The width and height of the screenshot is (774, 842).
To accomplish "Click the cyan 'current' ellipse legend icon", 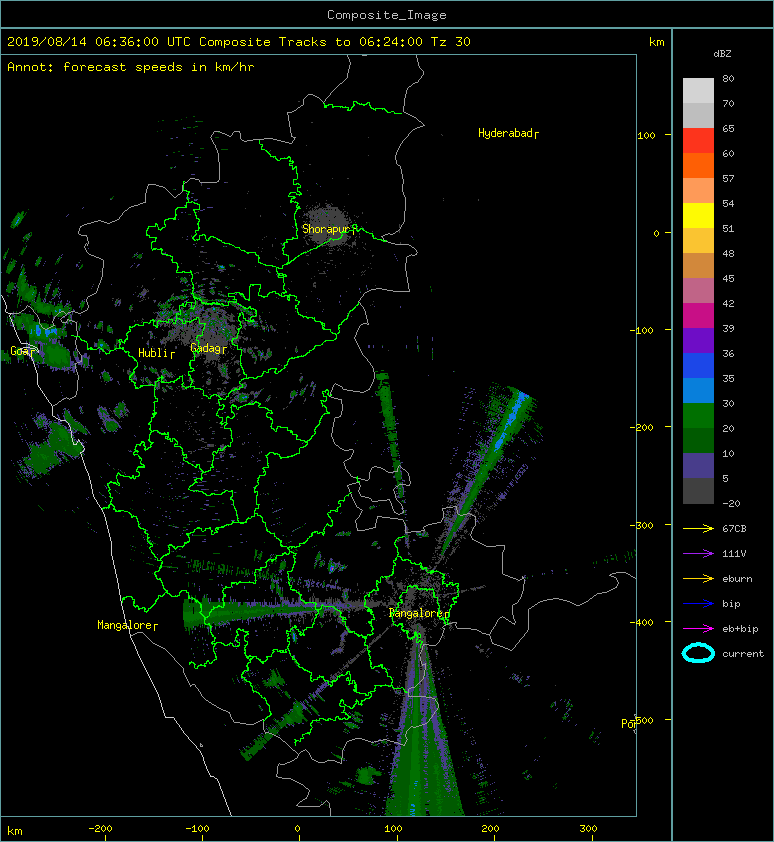I will click(698, 653).
